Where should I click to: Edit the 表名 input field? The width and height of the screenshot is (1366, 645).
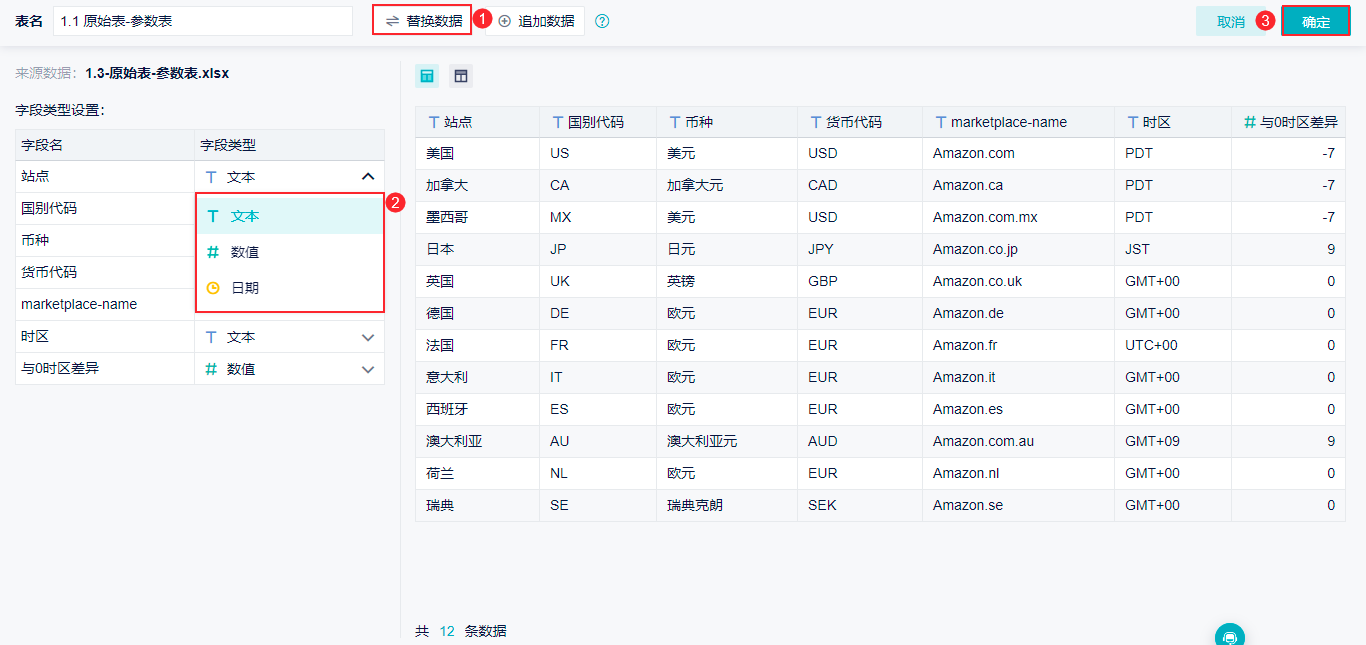[x=202, y=21]
